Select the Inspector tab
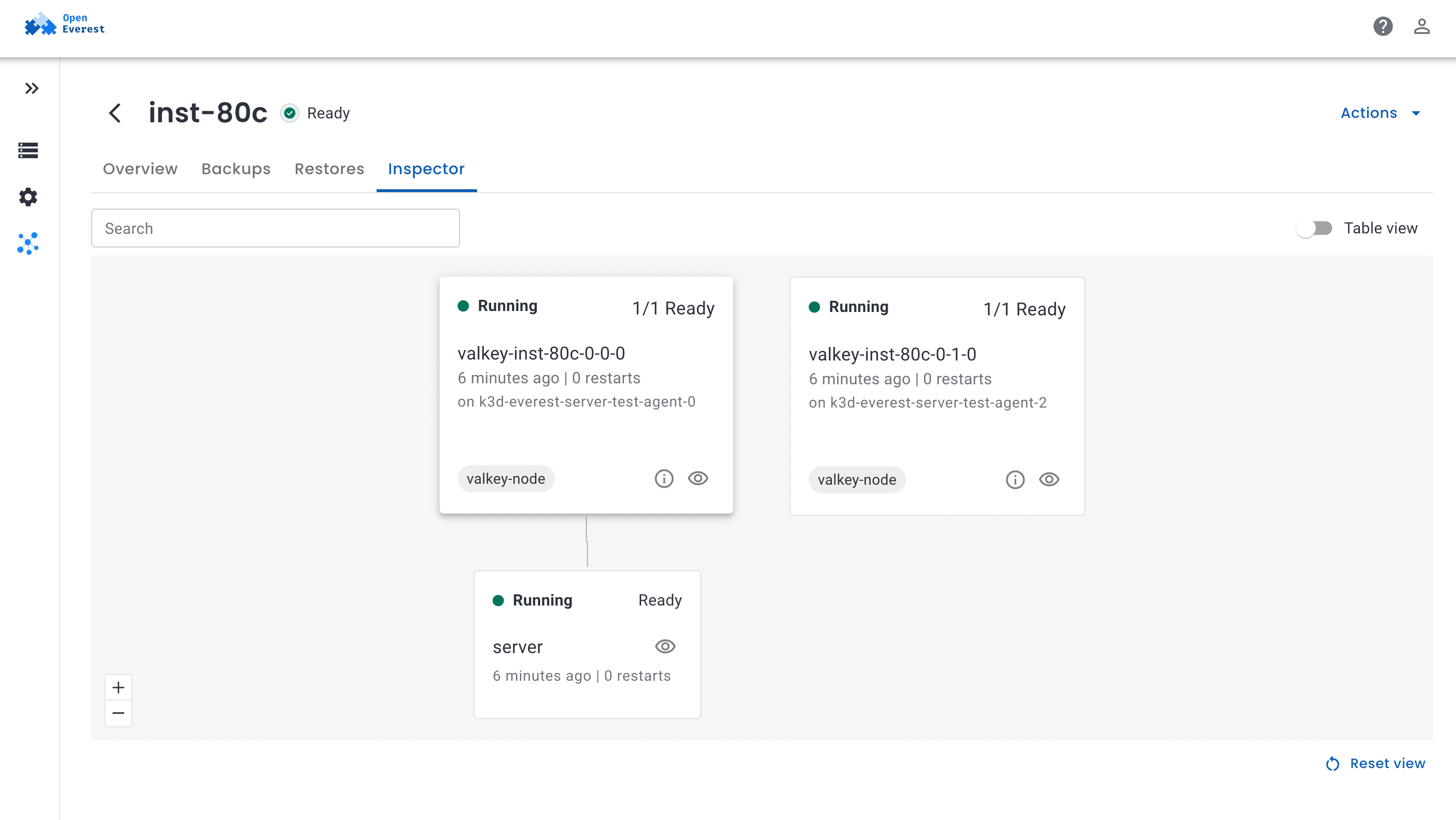This screenshot has height=820, width=1456. tap(426, 168)
